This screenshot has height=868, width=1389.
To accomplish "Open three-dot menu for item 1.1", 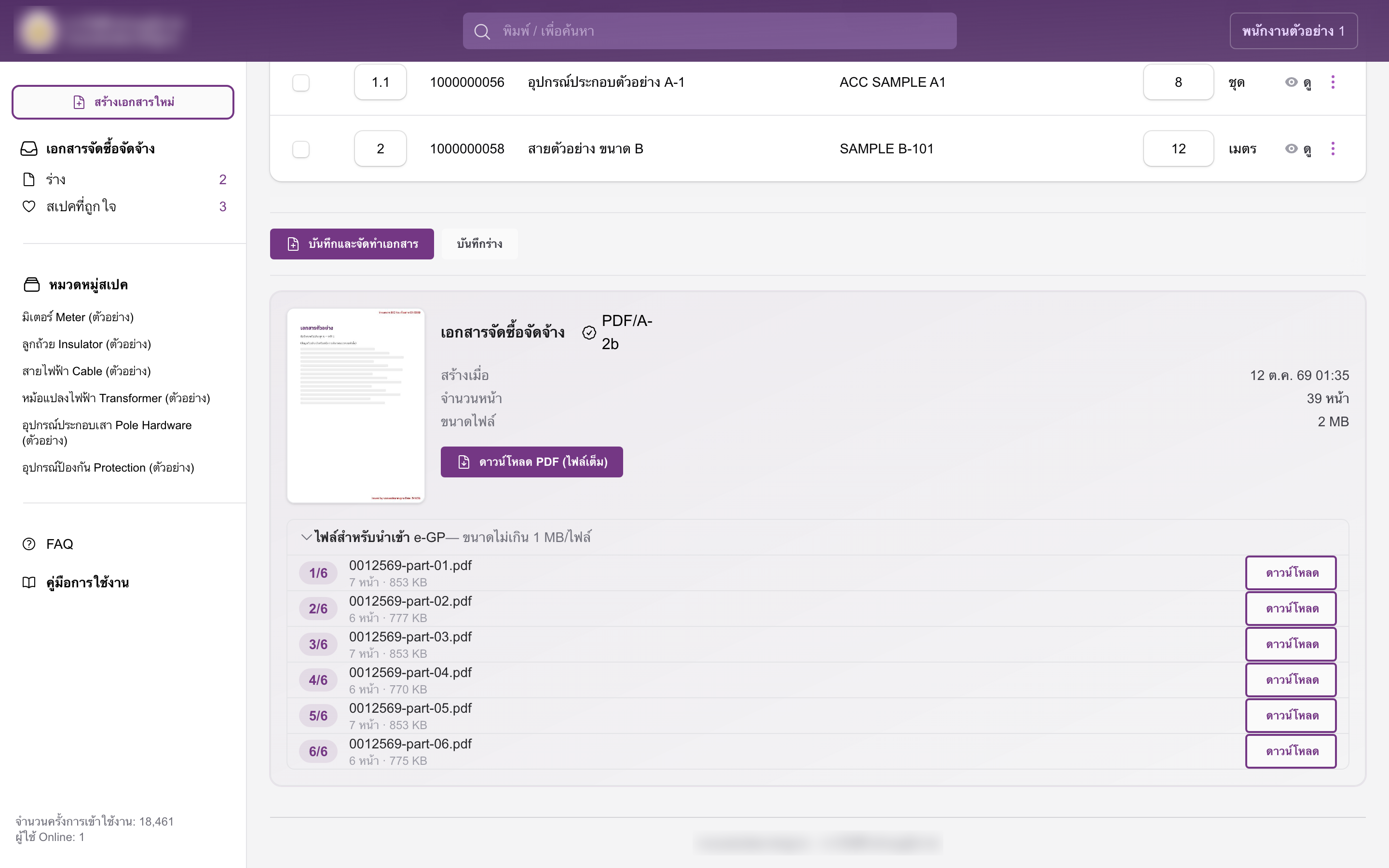I will click(x=1333, y=82).
